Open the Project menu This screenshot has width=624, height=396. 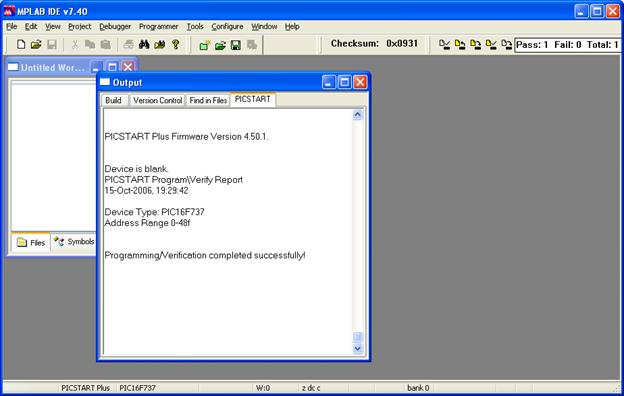point(80,27)
